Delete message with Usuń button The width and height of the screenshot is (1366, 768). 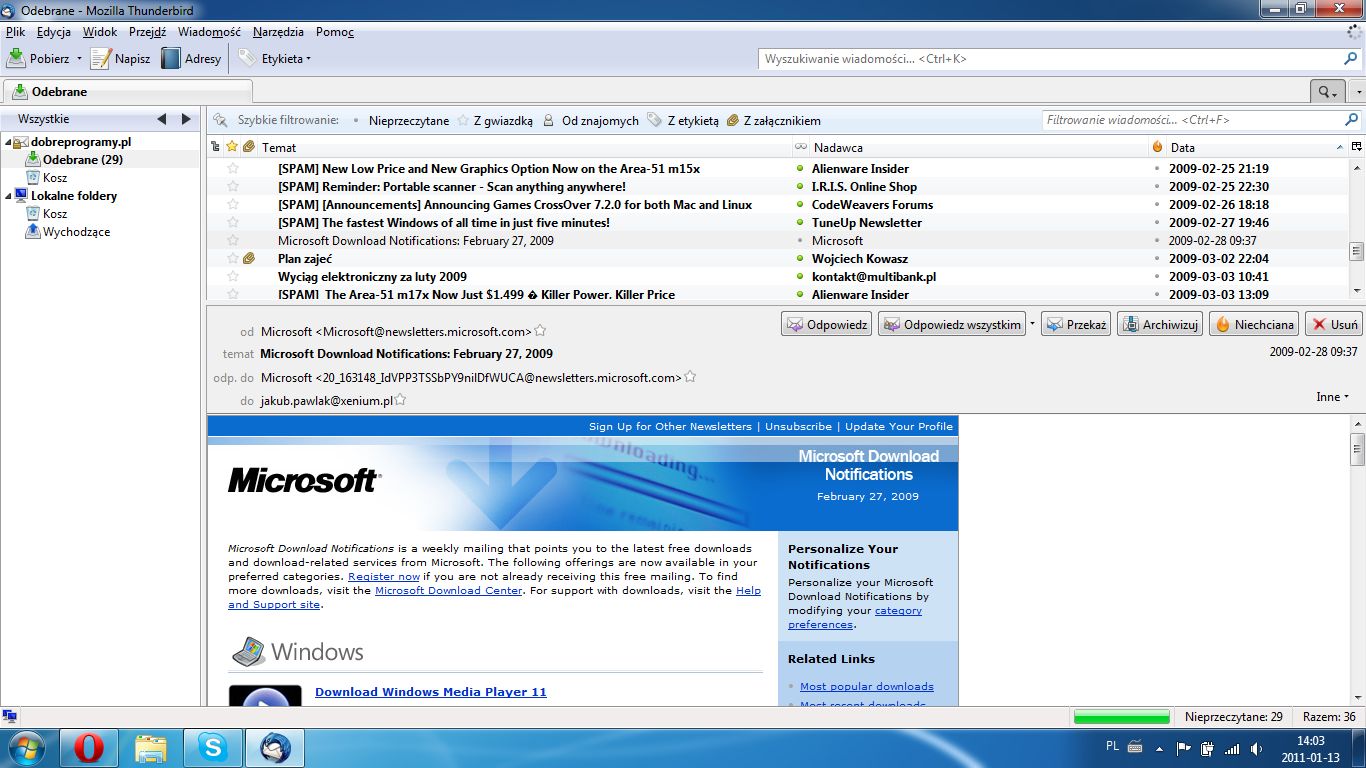pos(1334,324)
